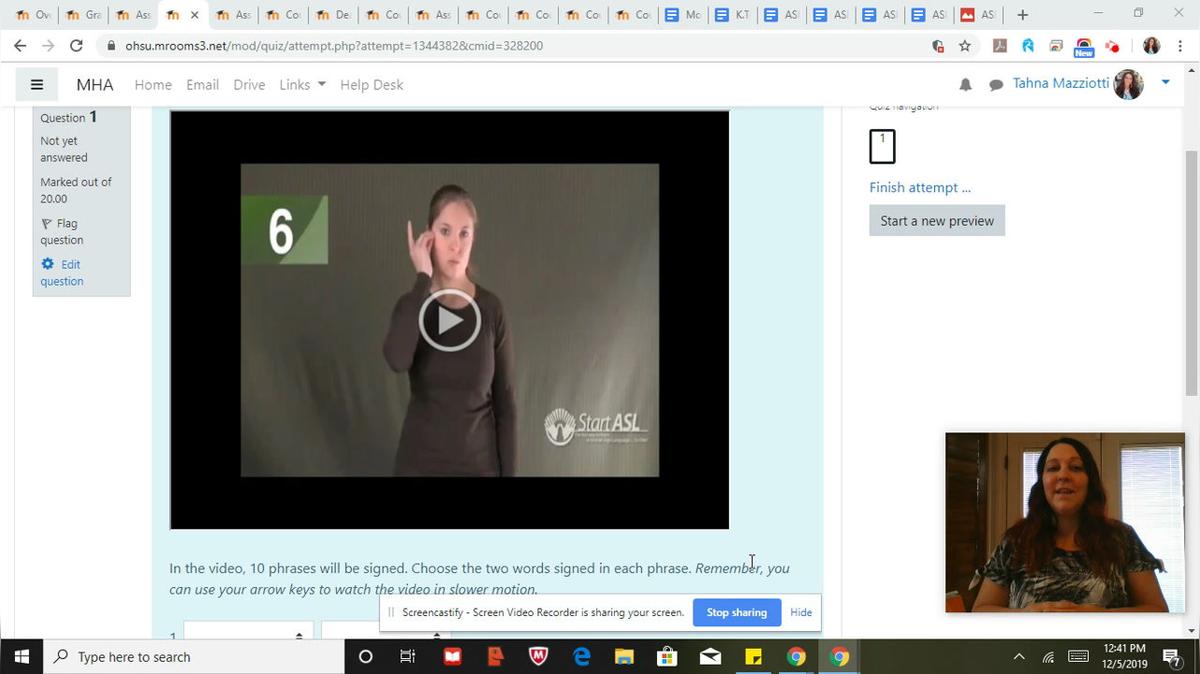Open Sticky Notes from taskbar

click(x=754, y=657)
